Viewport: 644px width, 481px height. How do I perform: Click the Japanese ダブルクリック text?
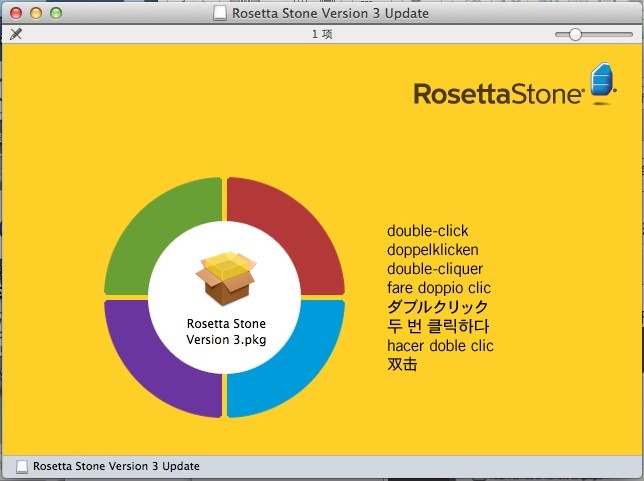click(438, 307)
